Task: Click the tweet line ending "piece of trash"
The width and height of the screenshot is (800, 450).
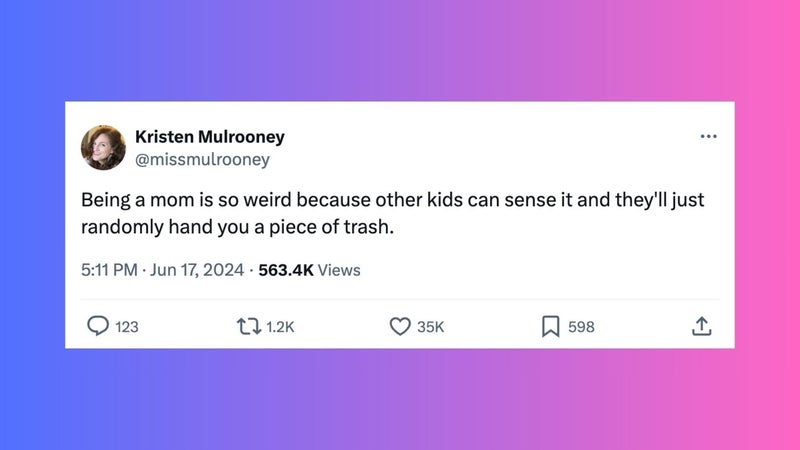Action: [x=238, y=226]
